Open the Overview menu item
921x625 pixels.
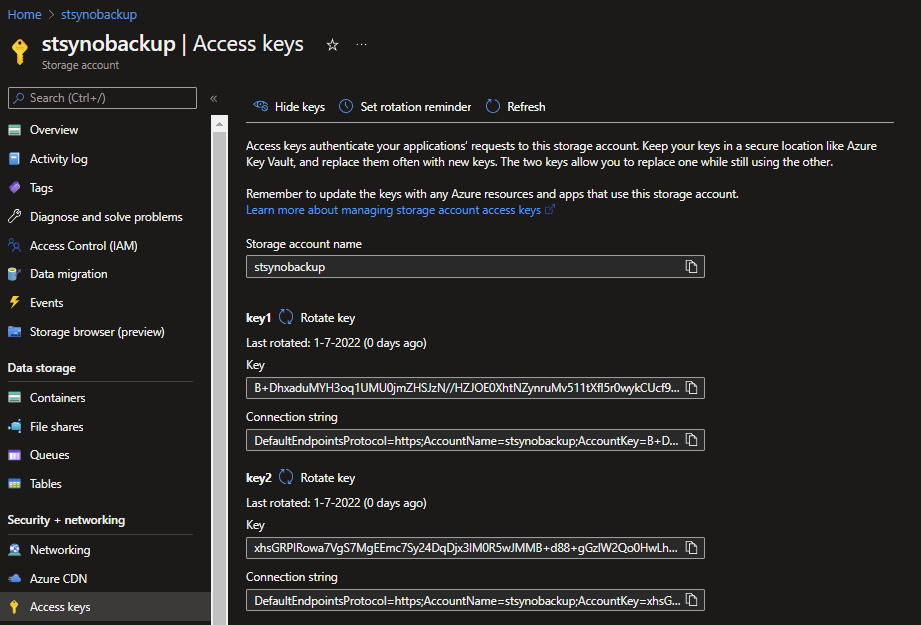pos(53,130)
